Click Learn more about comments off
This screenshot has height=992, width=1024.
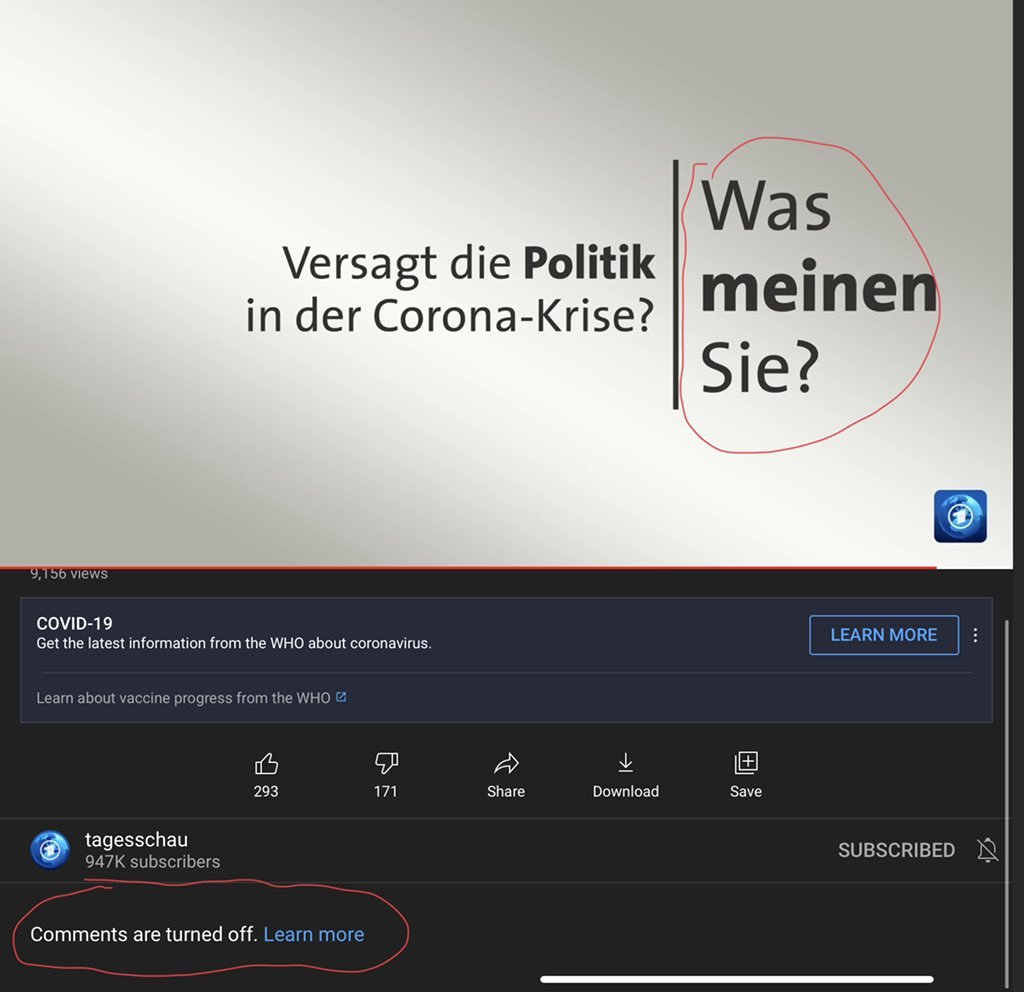(313, 935)
